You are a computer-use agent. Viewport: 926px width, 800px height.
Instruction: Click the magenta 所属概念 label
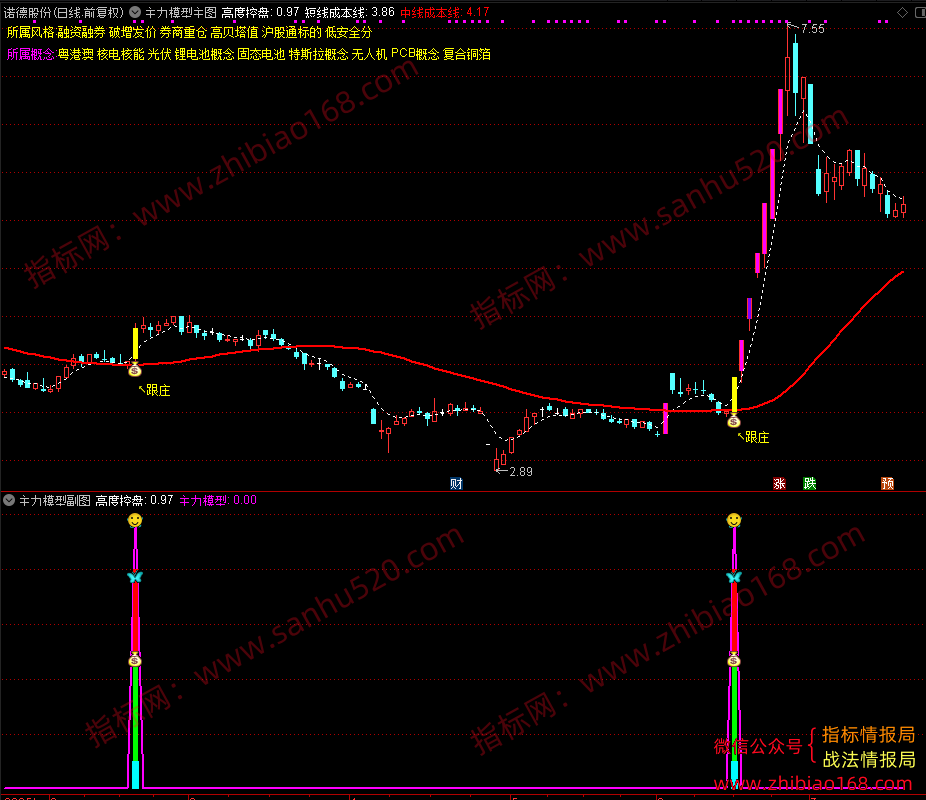pos(30,54)
